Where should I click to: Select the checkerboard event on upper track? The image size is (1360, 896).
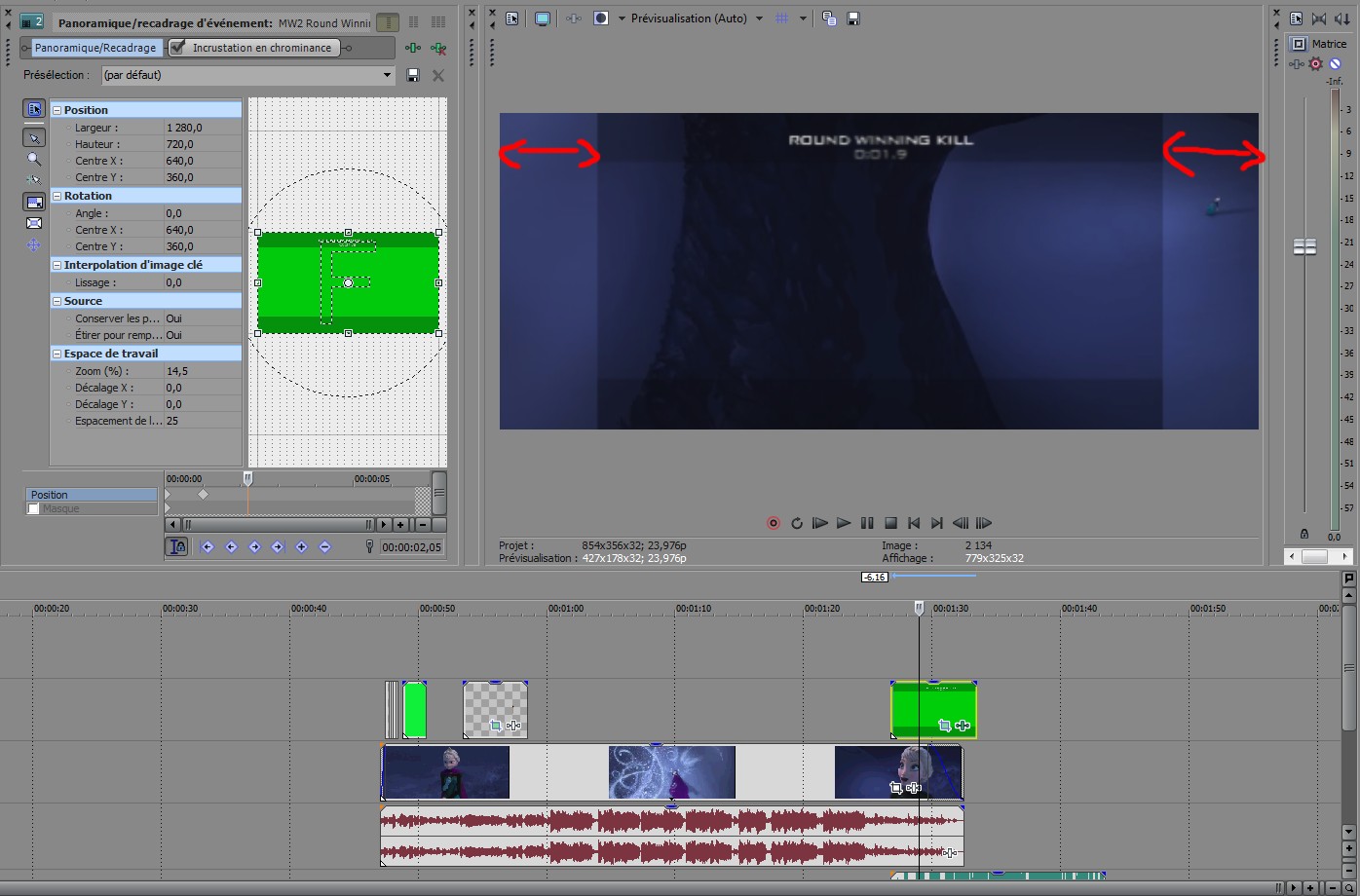coord(495,709)
